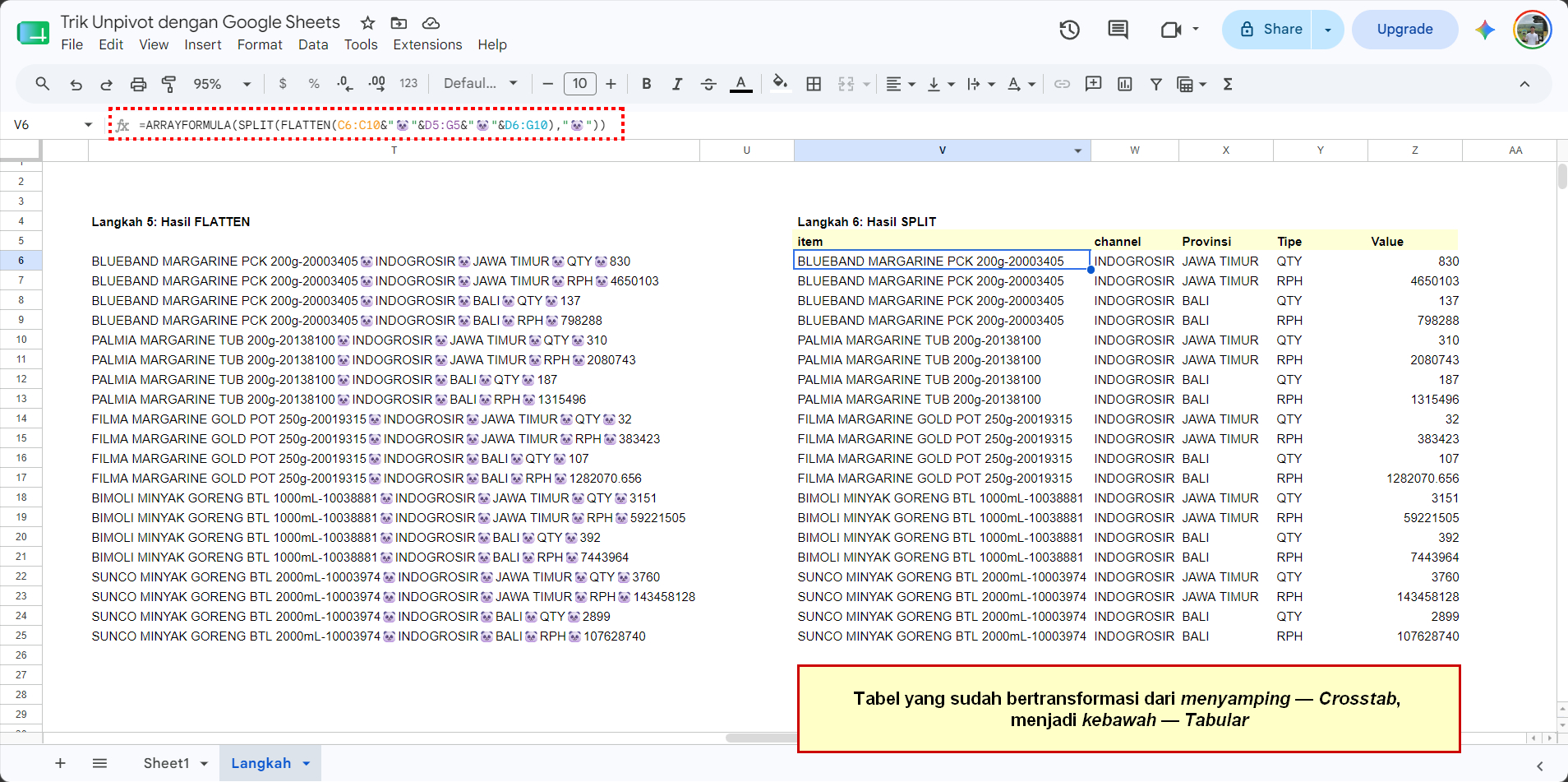Open the Borders tool
This screenshot has height=782, width=1568.
coord(814,84)
